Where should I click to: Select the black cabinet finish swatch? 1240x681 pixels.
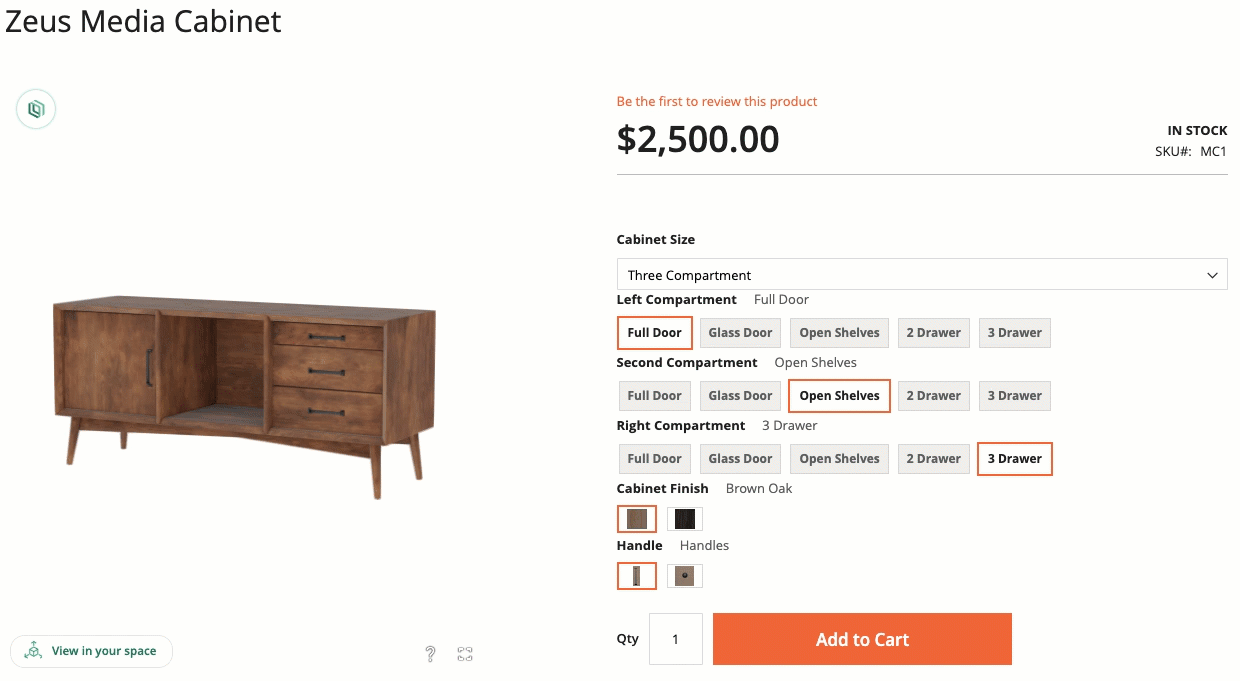685,519
